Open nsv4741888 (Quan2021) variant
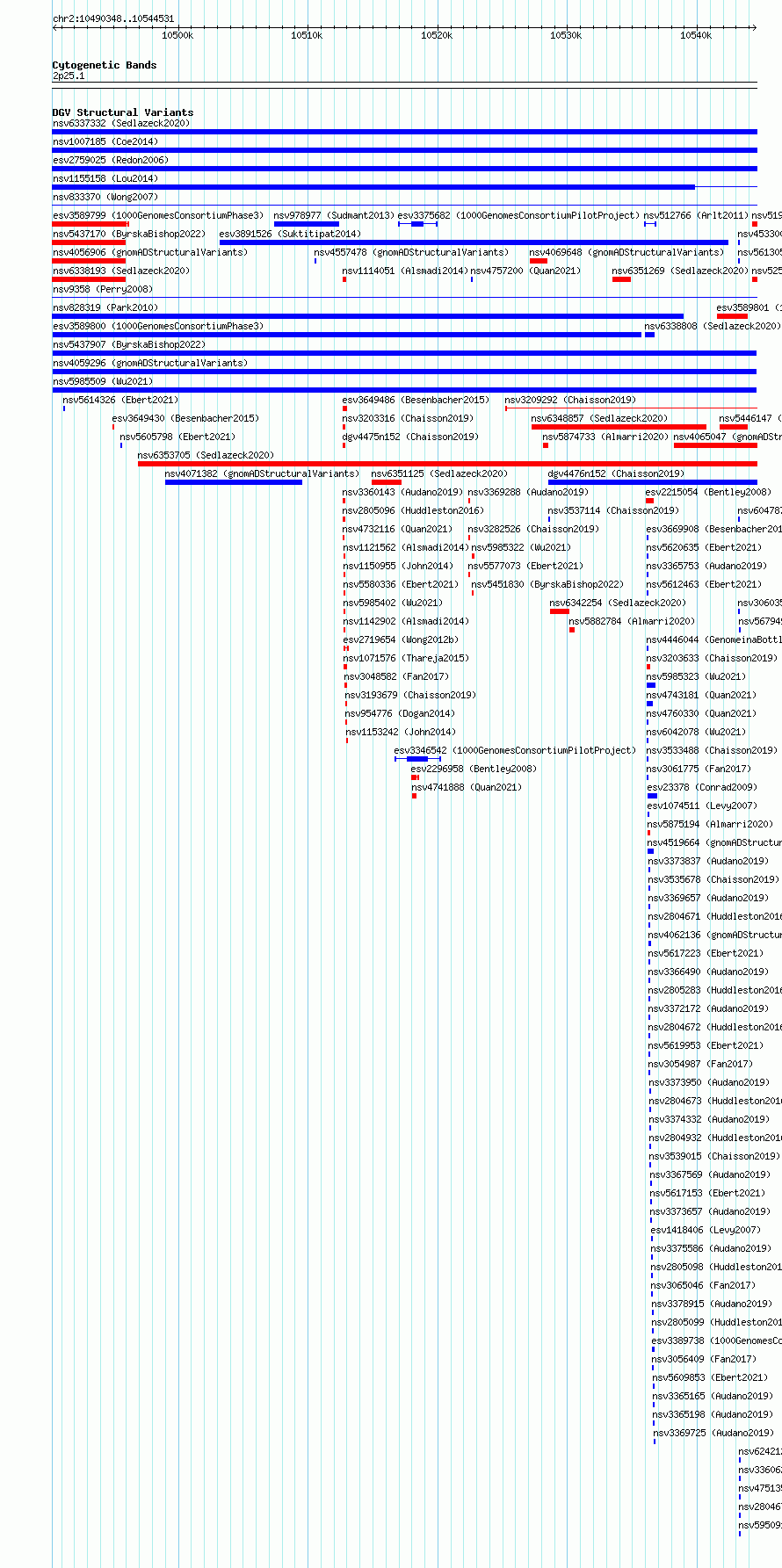This screenshot has height=1568, width=782. (x=467, y=788)
